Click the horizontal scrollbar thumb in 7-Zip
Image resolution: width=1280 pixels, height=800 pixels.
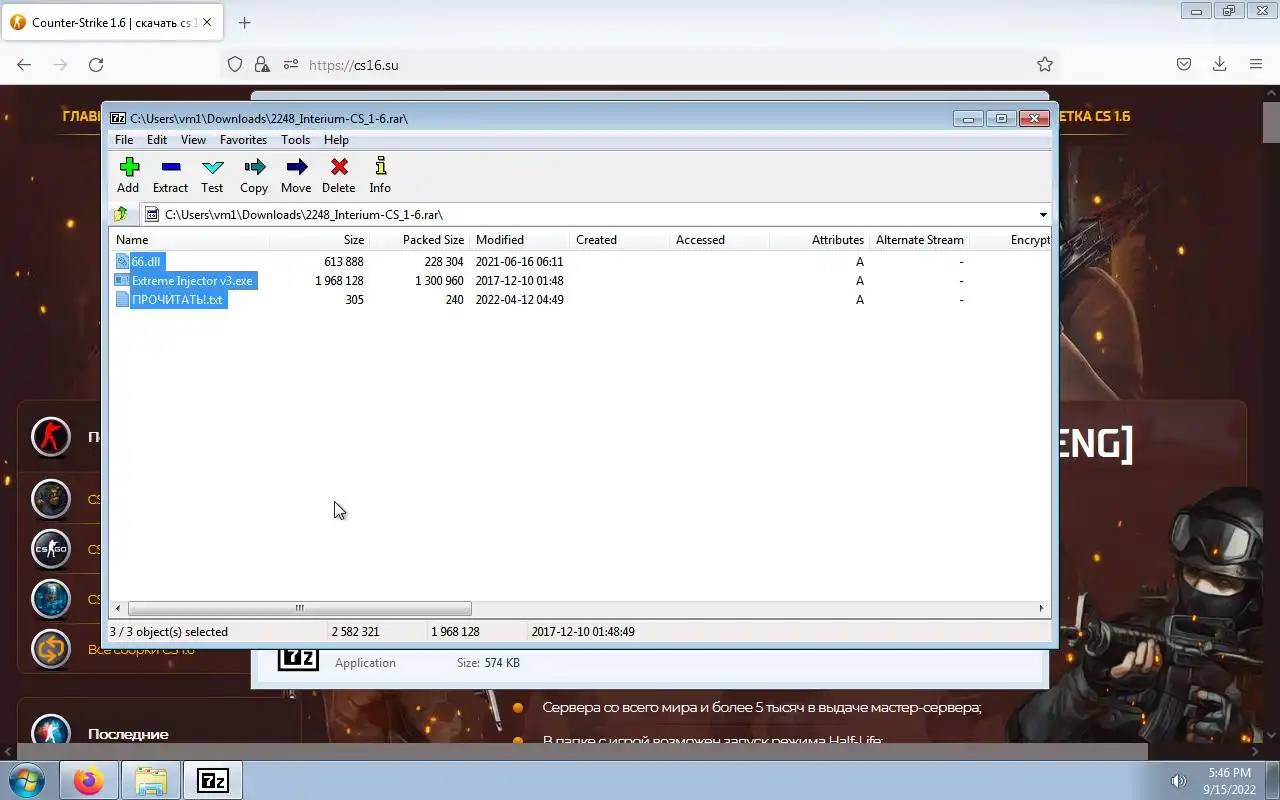[299, 608]
